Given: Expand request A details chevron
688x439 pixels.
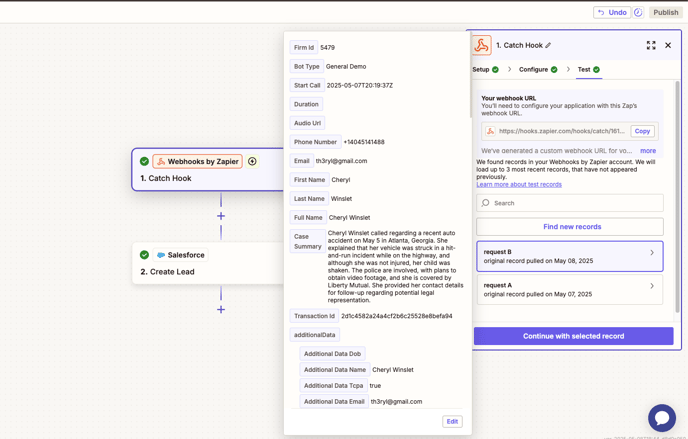Looking at the screenshot, I should 652,286.
